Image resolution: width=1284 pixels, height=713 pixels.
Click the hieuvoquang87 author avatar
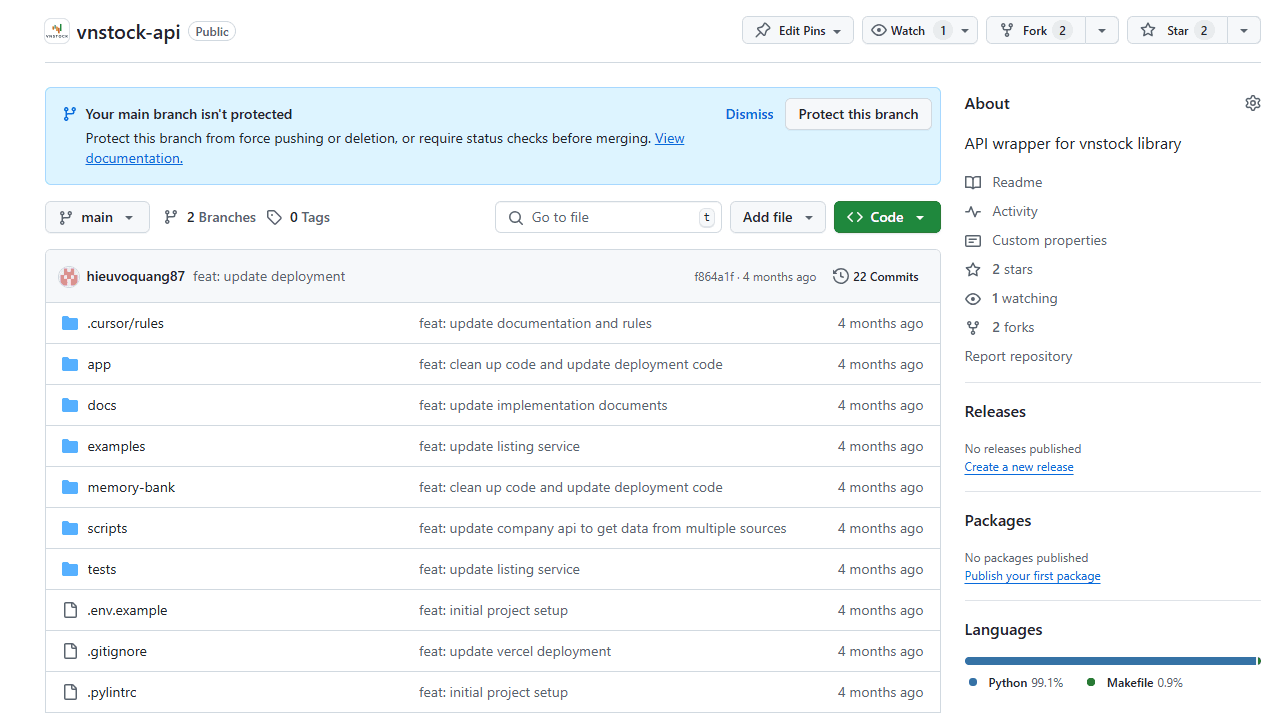[69, 277]
